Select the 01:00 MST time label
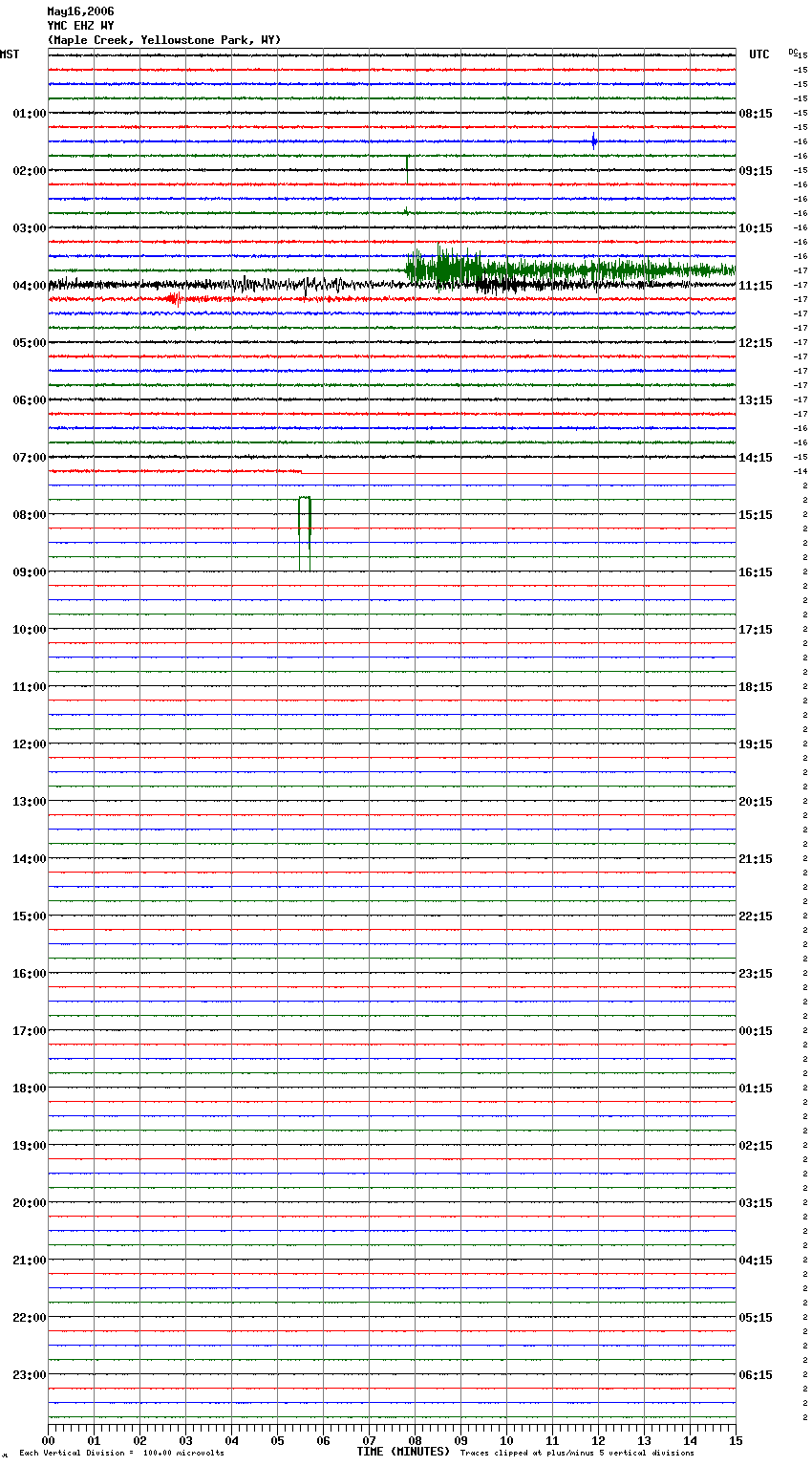 [30, 114]
